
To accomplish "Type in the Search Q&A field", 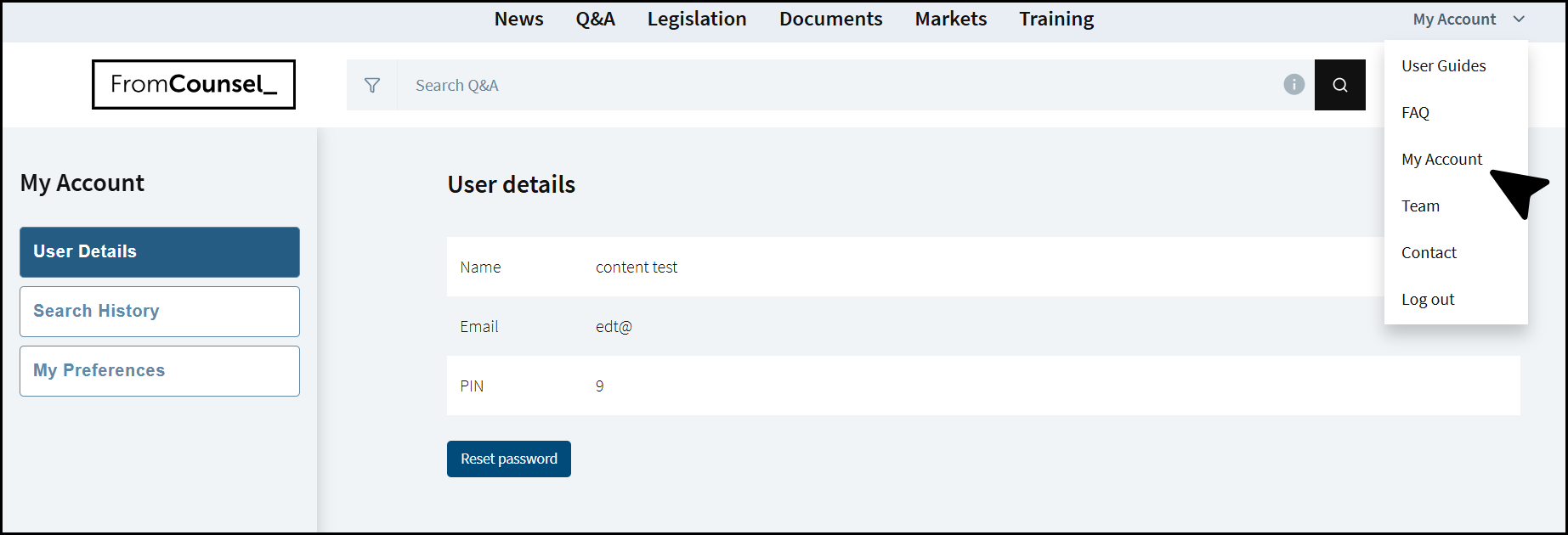I will pyautogui.click(x=841, y=85).
